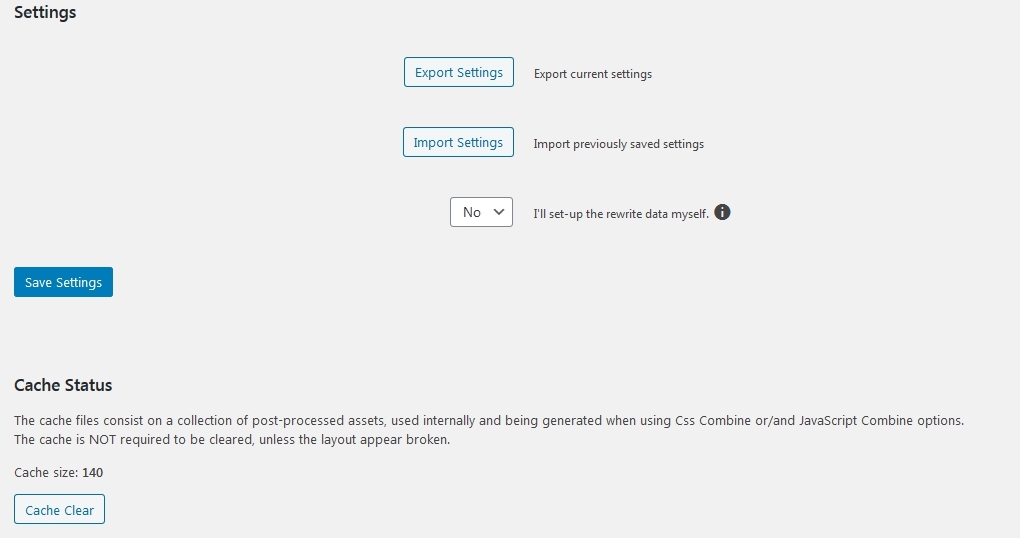Click the info icon beside rewrite data option
This screenshot has height=538, width=1020.
722,212
